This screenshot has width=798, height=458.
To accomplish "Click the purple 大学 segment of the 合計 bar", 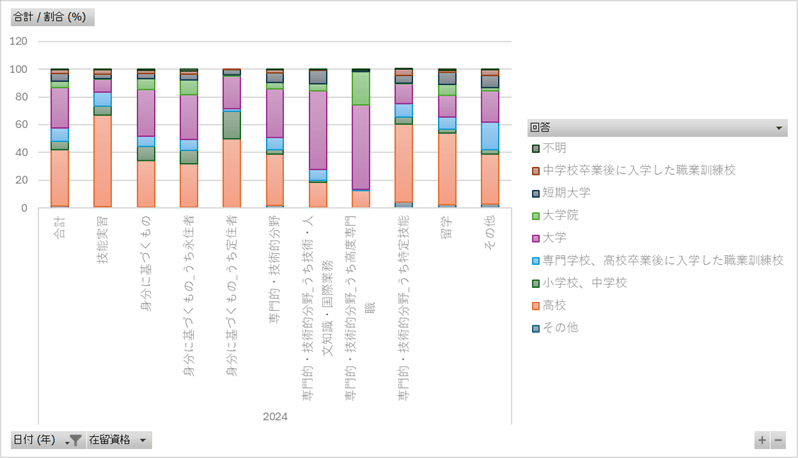I will click(x=60, y=108).
